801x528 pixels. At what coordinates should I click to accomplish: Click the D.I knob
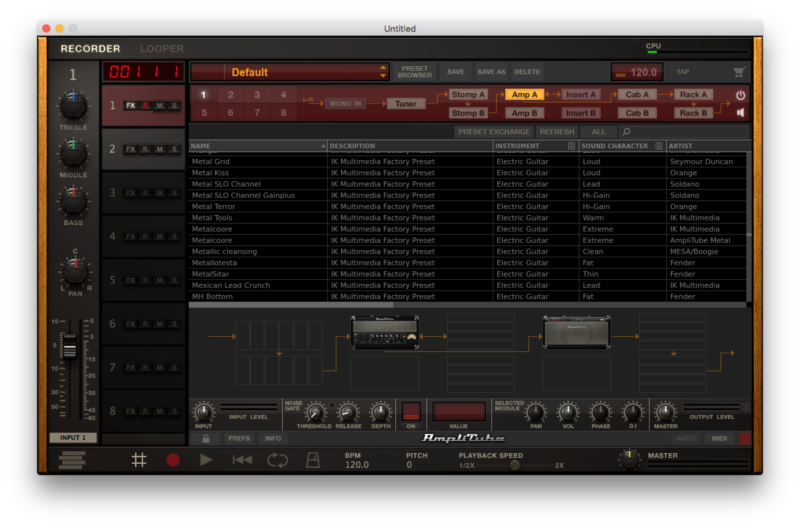(x=632, y=412)
